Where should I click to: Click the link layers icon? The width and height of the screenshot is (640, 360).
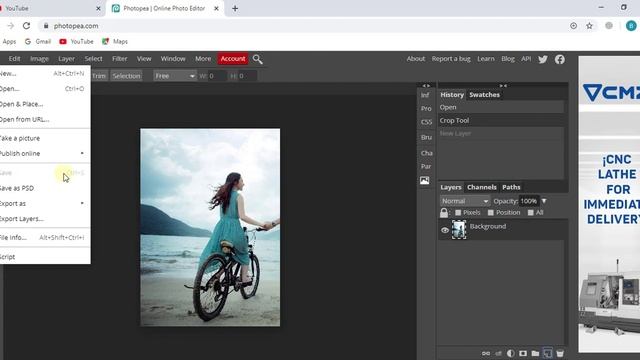click(x=486, y=353)
